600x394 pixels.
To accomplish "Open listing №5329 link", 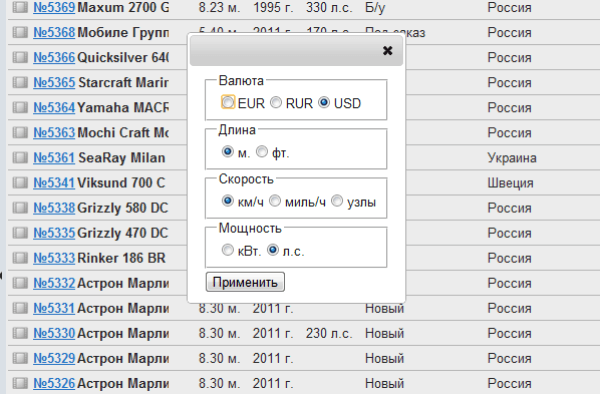I will click(54, 358).
